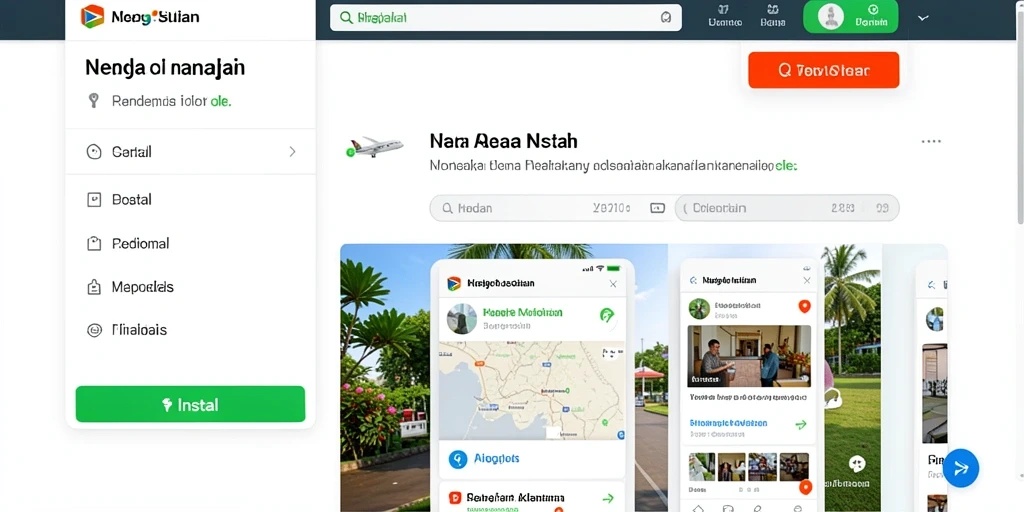The width and height of the screenshot is (1024, 512).
Task: Click the Pediomal icon
Action: point(94,244)
